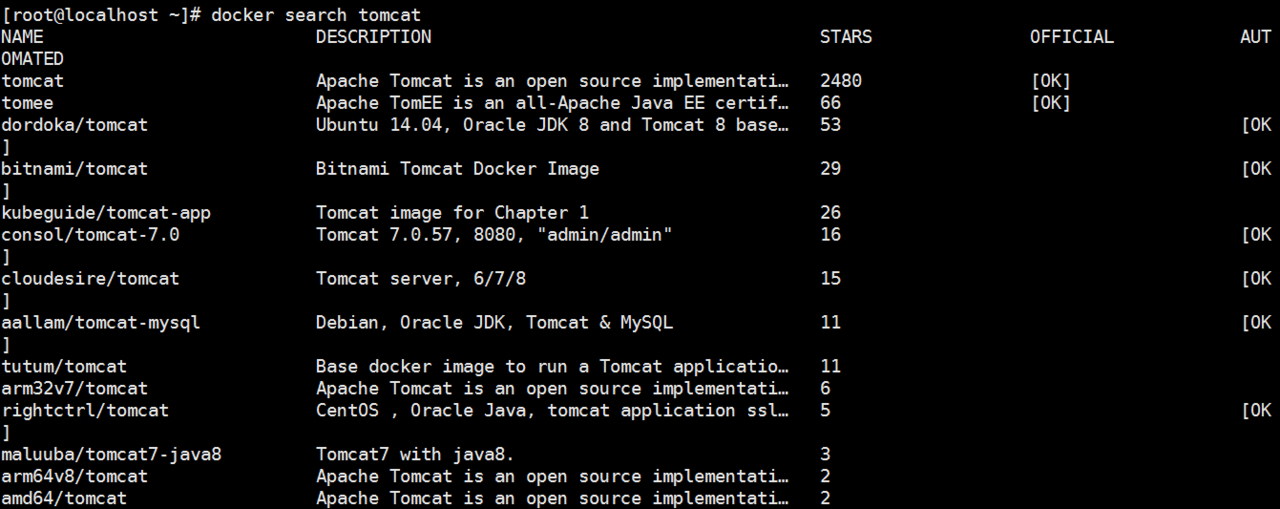Click the 'docker search tomcat' command text
Viewport: 1280px width, 509px height.
point(316,15)
